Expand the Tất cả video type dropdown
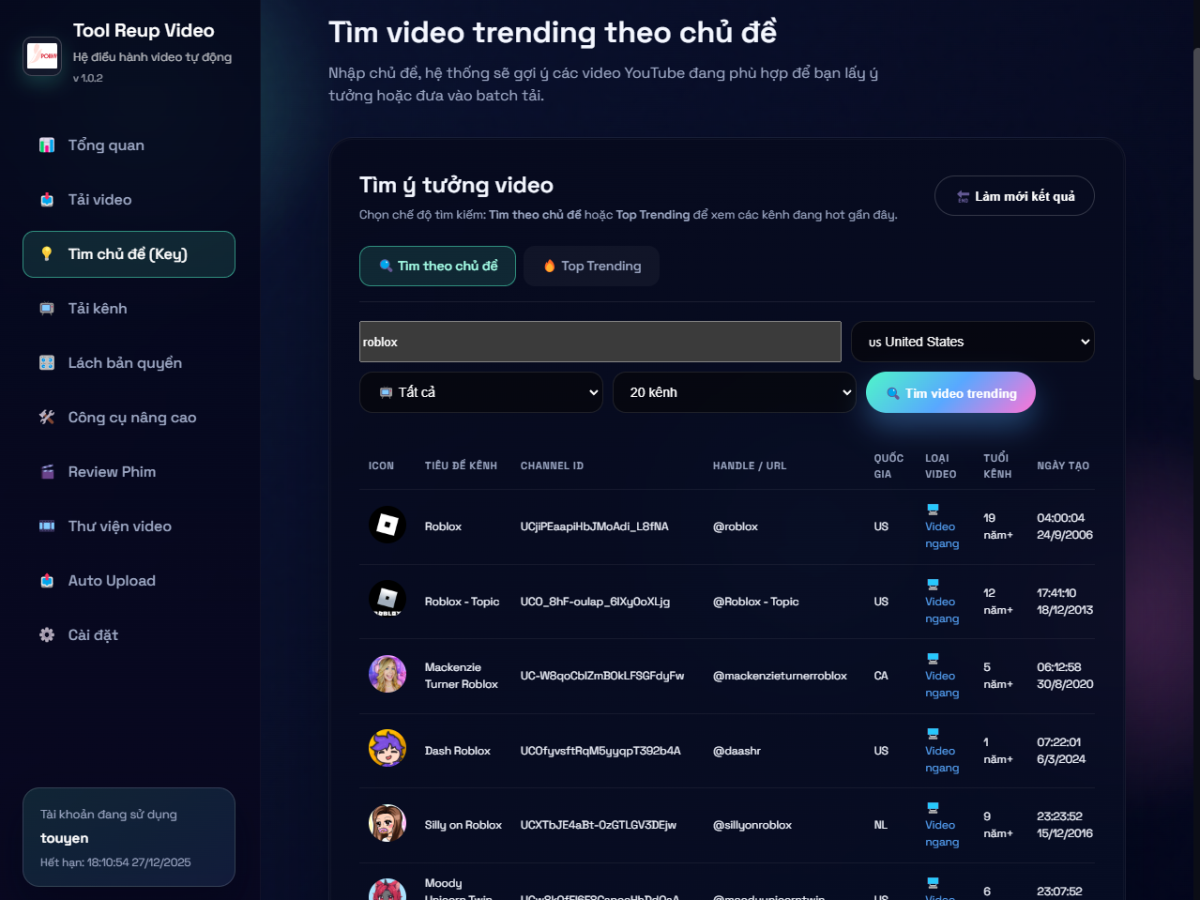Viewport: 1200px width, 900px height. pos(480,393)
